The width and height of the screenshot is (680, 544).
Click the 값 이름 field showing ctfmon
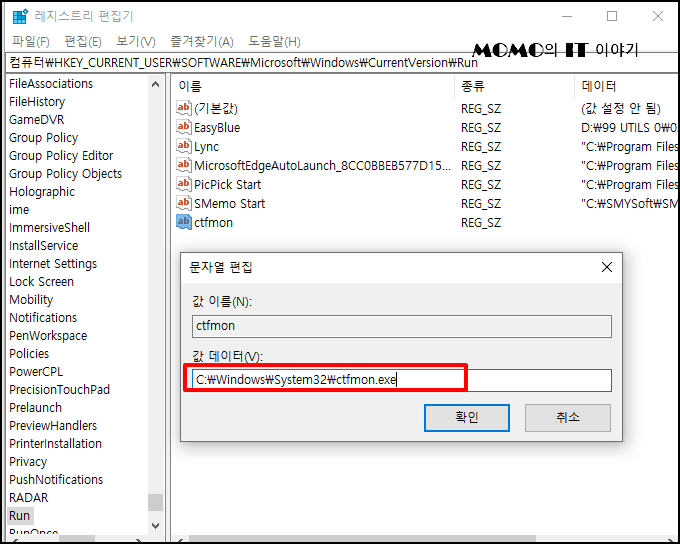(x=402, y=326)
